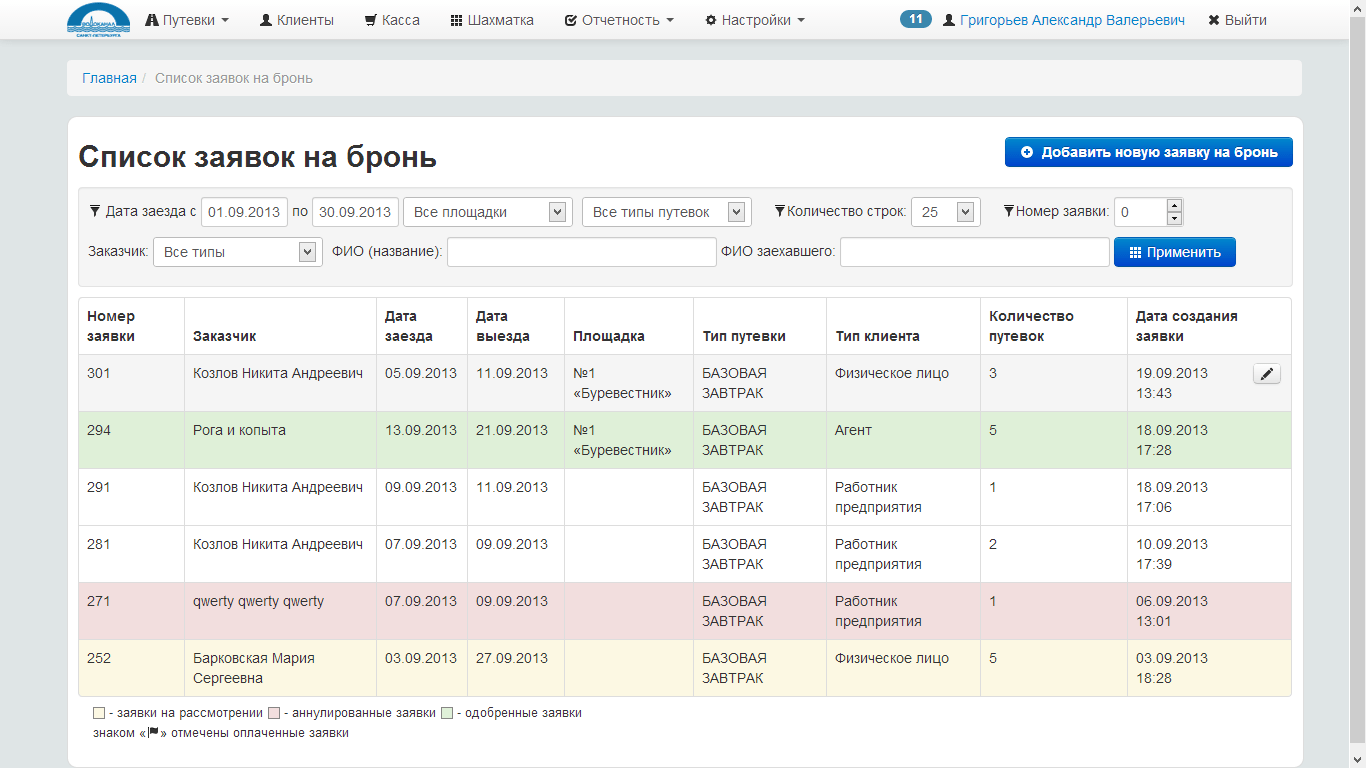Select request number 301
This screenshot has height=777, width=1366.
point(99,373)
